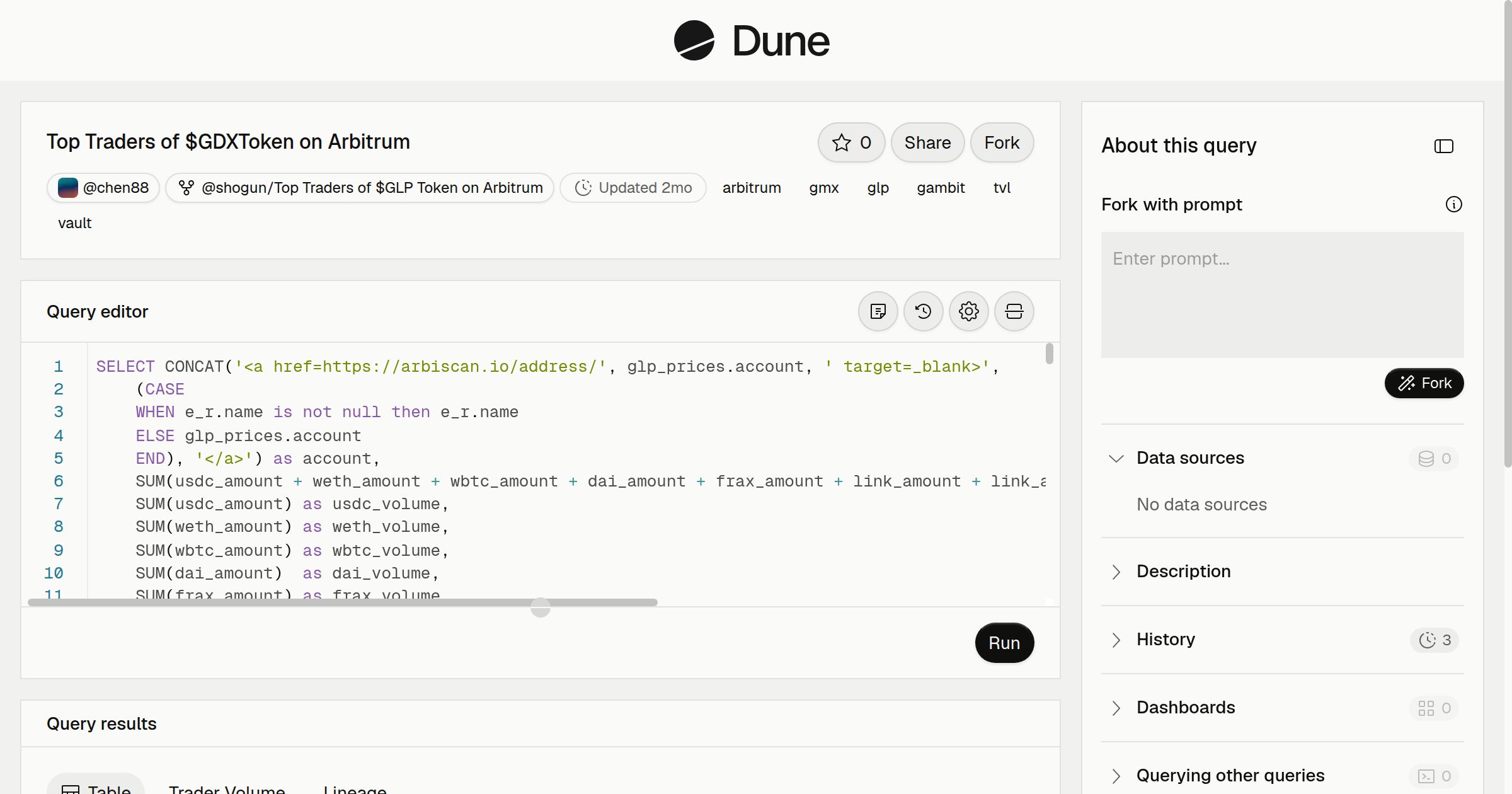Switch to the Lineage tab
The height and width of the screenshot is (794, 1512).
click(x=355, y=789)
